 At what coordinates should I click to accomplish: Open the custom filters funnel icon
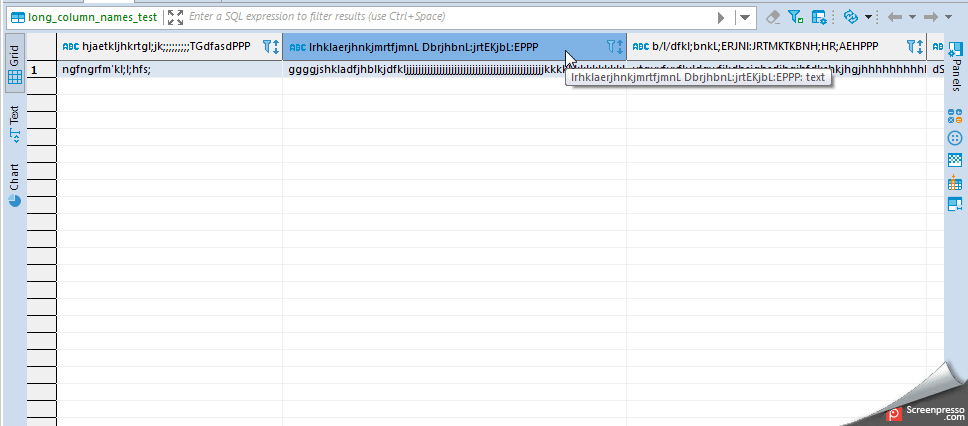[x=796, y=17]
